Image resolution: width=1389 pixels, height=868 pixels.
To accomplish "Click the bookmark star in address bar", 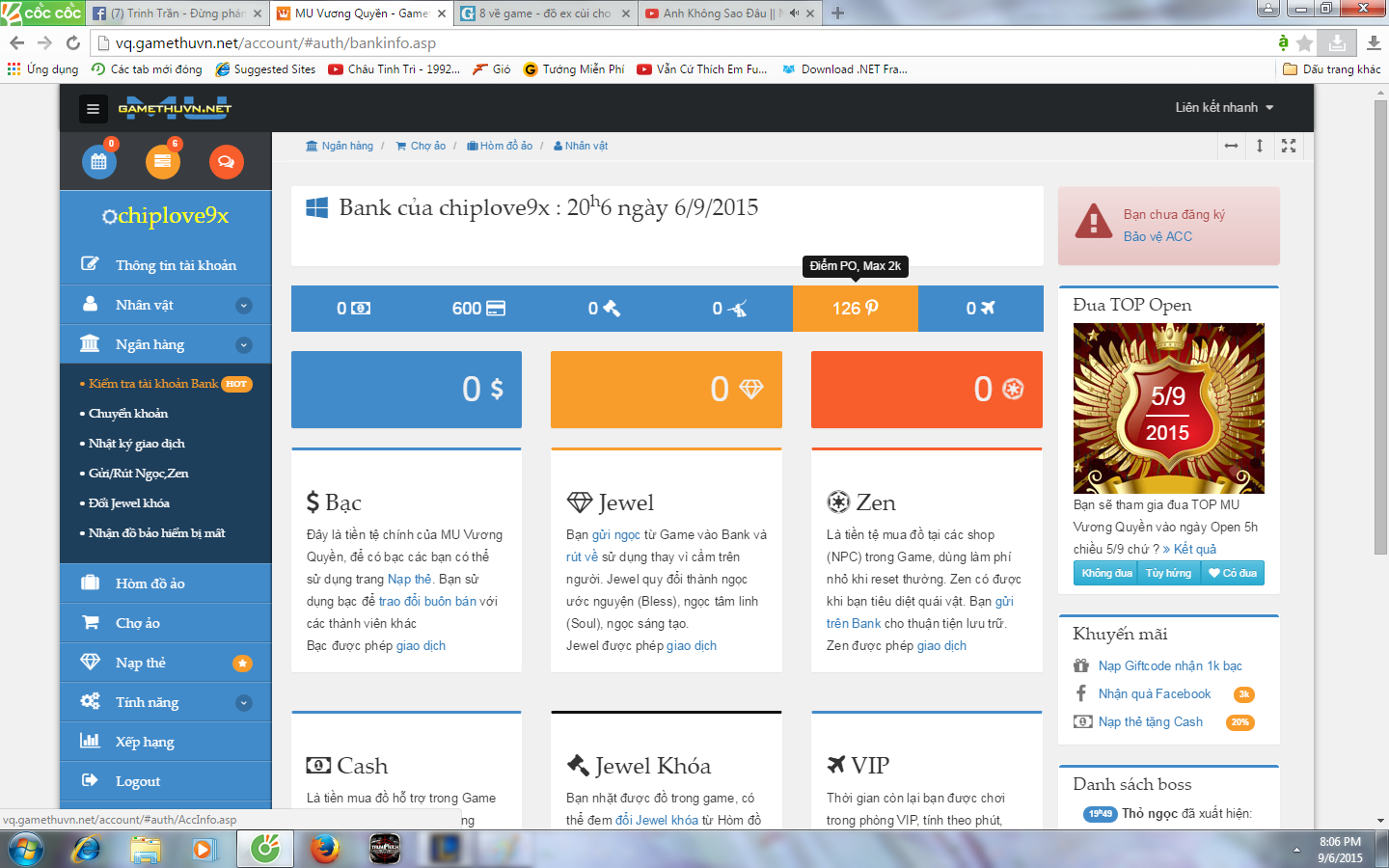I will click(1305, 42).
